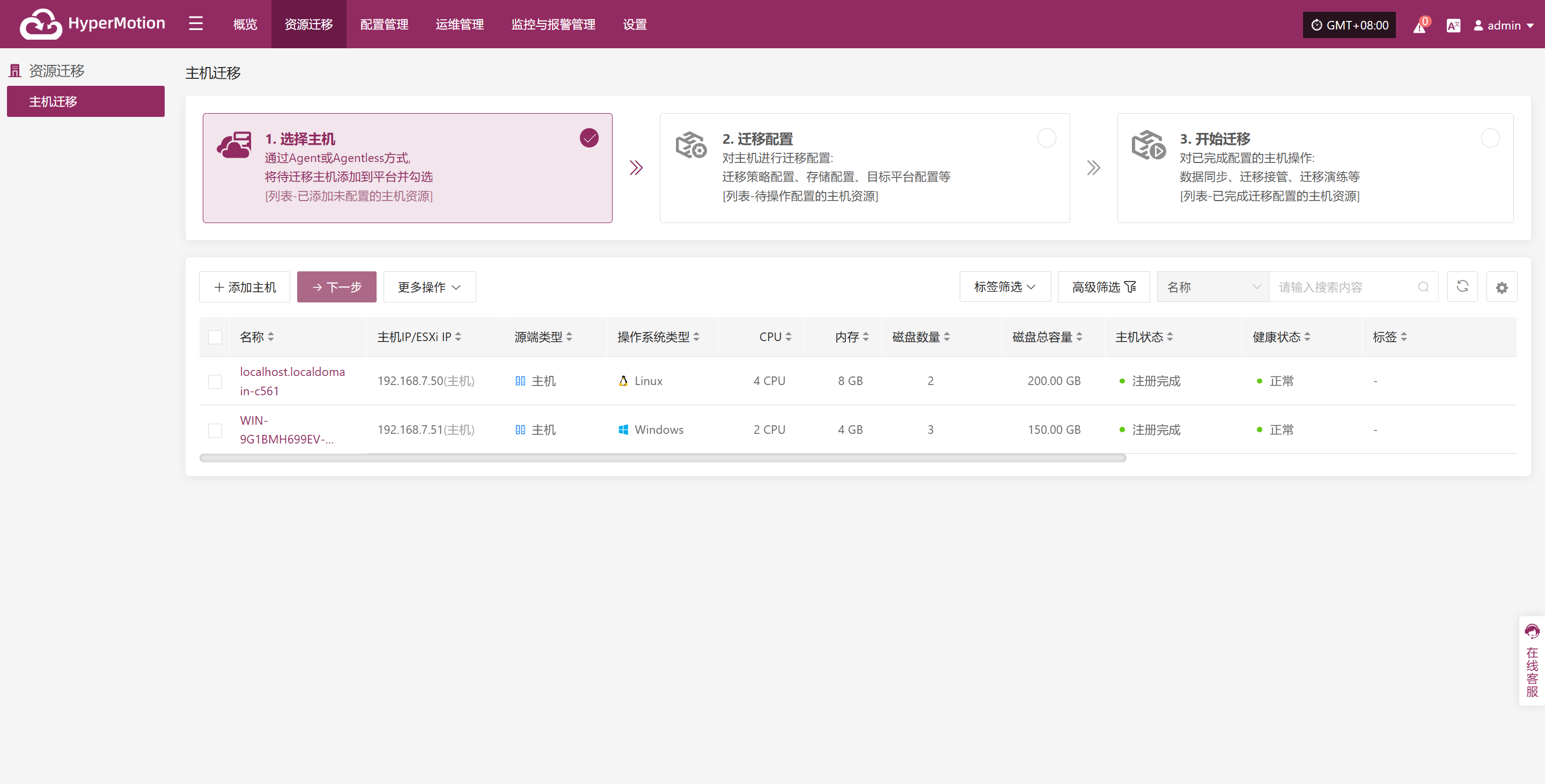Sort by 磁盘数量 column arrows
Screen dimensions: 1545x784
pos(947,337)
